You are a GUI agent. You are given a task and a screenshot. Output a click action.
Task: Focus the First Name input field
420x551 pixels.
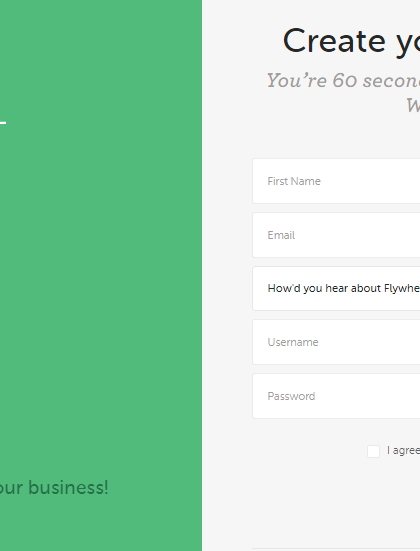(336, 181)
